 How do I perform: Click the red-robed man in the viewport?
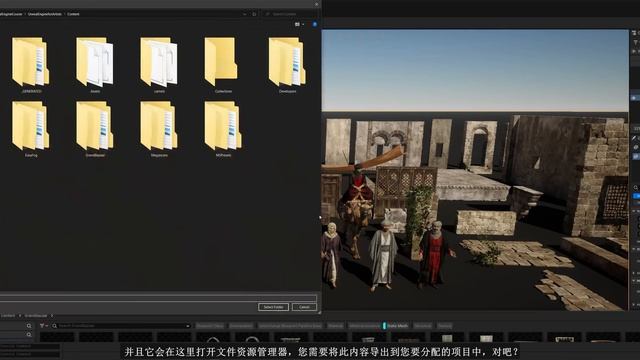[435, 254]
